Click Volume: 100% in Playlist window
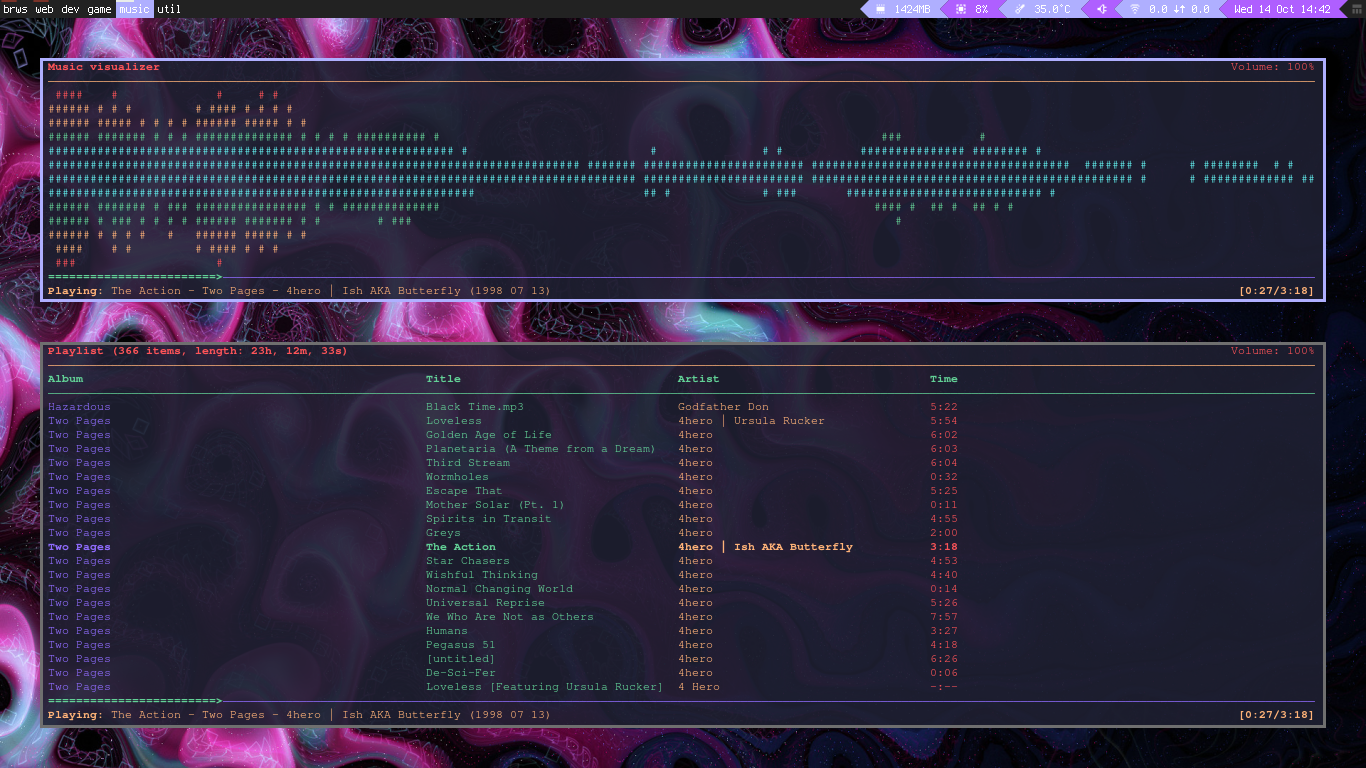This screenshot has height=768, width=1366. pos(1273,351)
